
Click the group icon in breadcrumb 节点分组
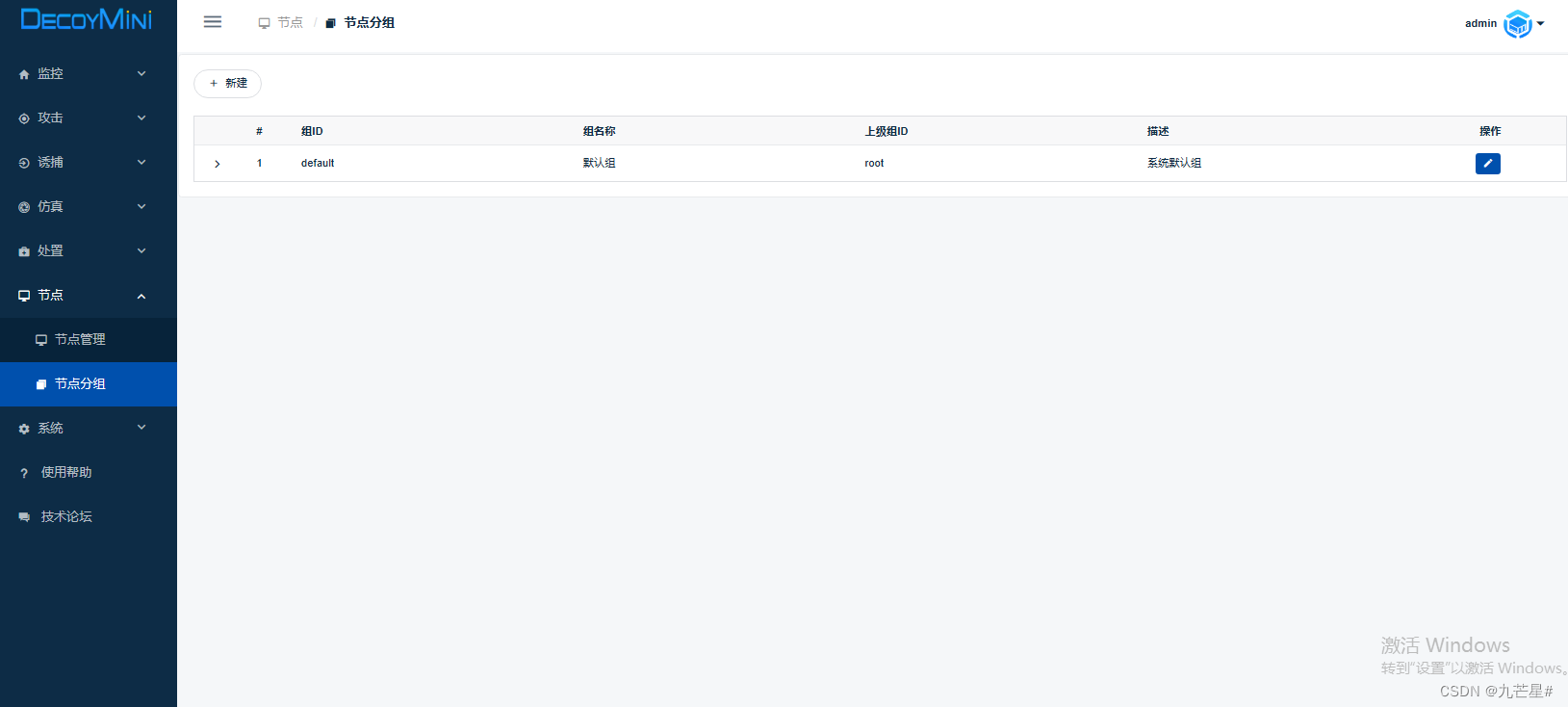click(x=330, y=23)
